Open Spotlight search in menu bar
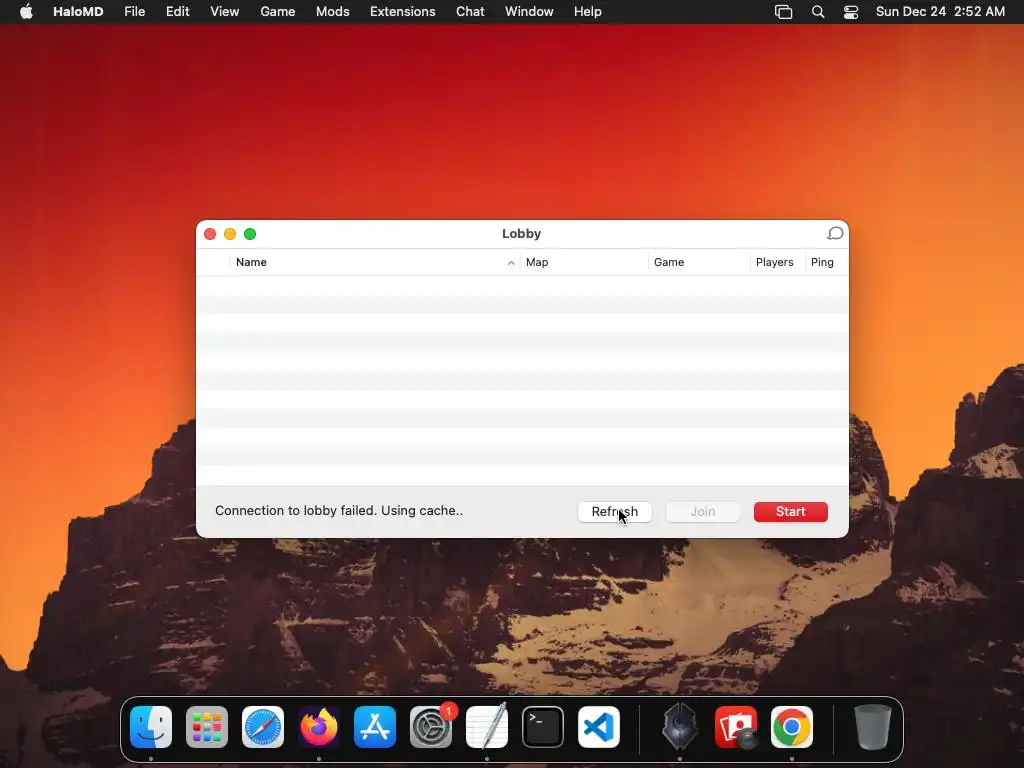The image size is (1024, 768). coord(818,12)
